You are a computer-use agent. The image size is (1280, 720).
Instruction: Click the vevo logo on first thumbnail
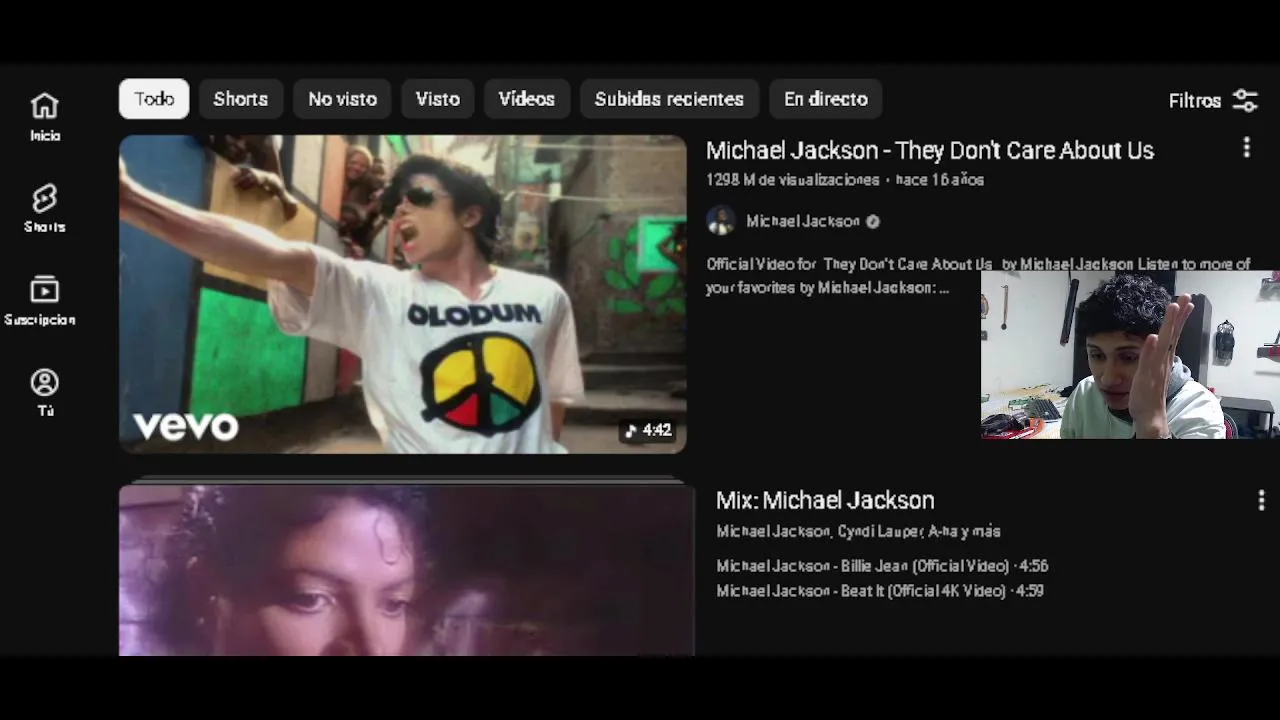click(186, 427)
